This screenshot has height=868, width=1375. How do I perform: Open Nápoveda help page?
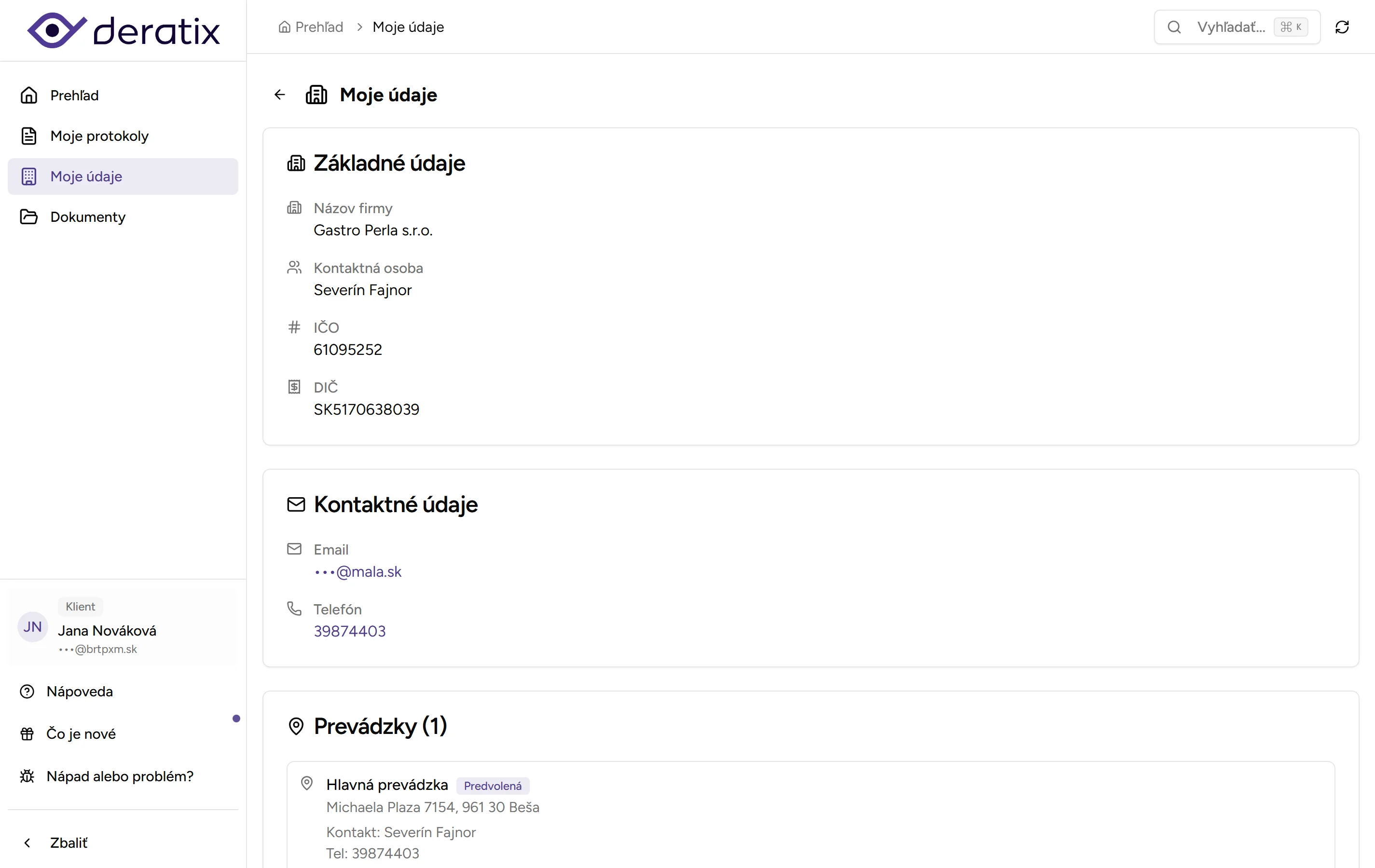(80, 692)
